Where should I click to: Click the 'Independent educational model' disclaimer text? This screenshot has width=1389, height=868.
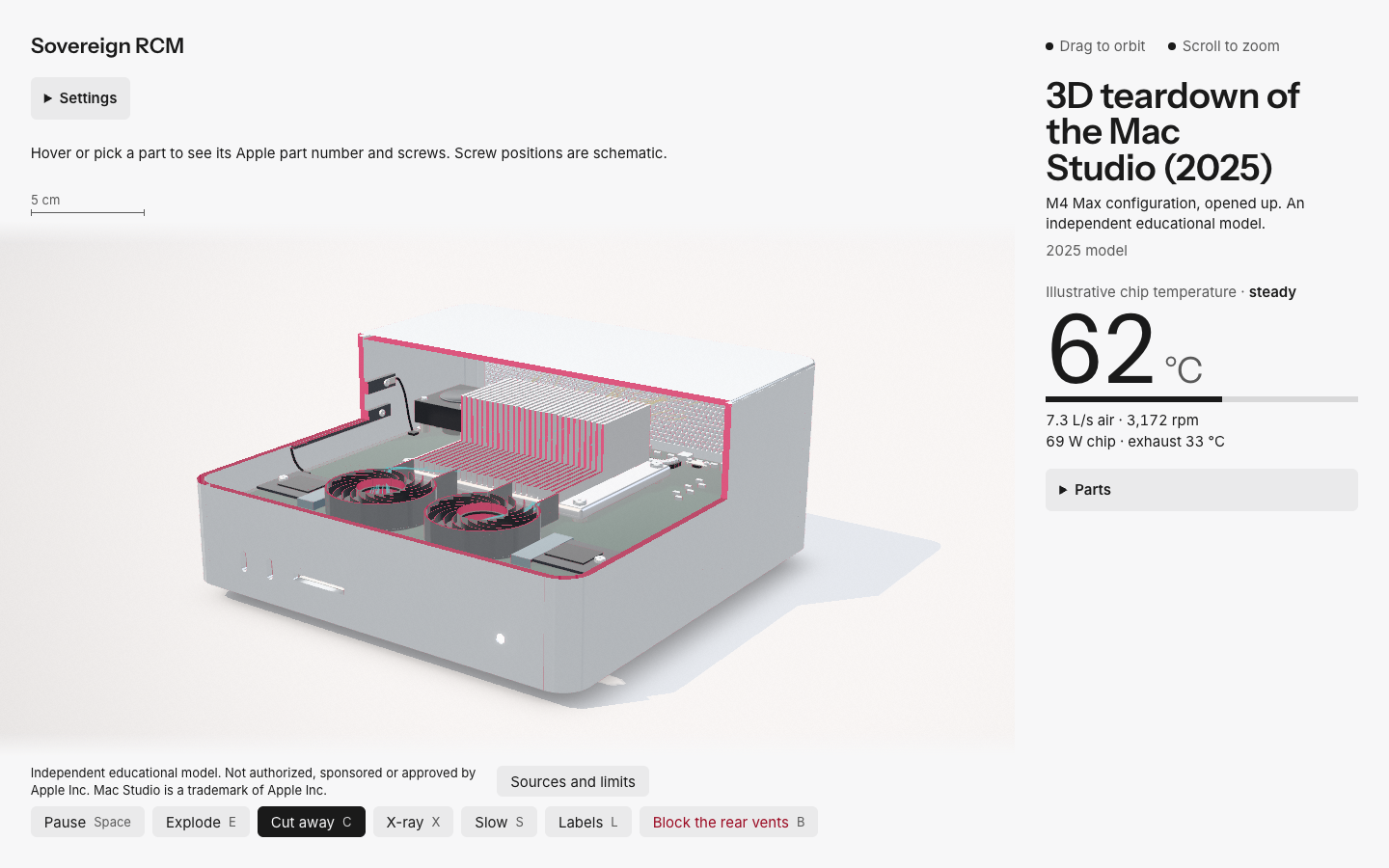(253, 781)
